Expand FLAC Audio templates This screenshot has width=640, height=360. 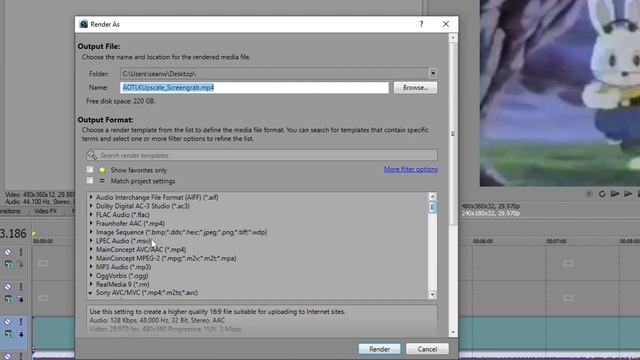point(91,214)
